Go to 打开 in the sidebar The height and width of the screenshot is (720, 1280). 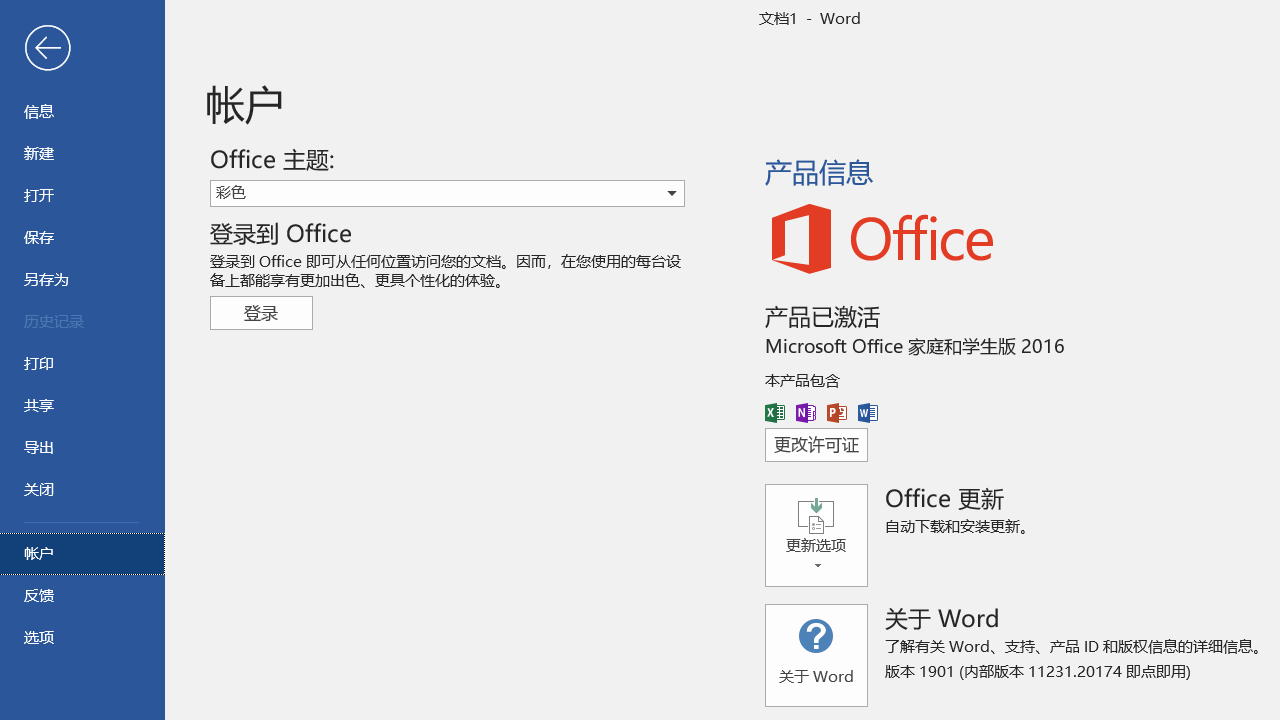click(82, 196)
